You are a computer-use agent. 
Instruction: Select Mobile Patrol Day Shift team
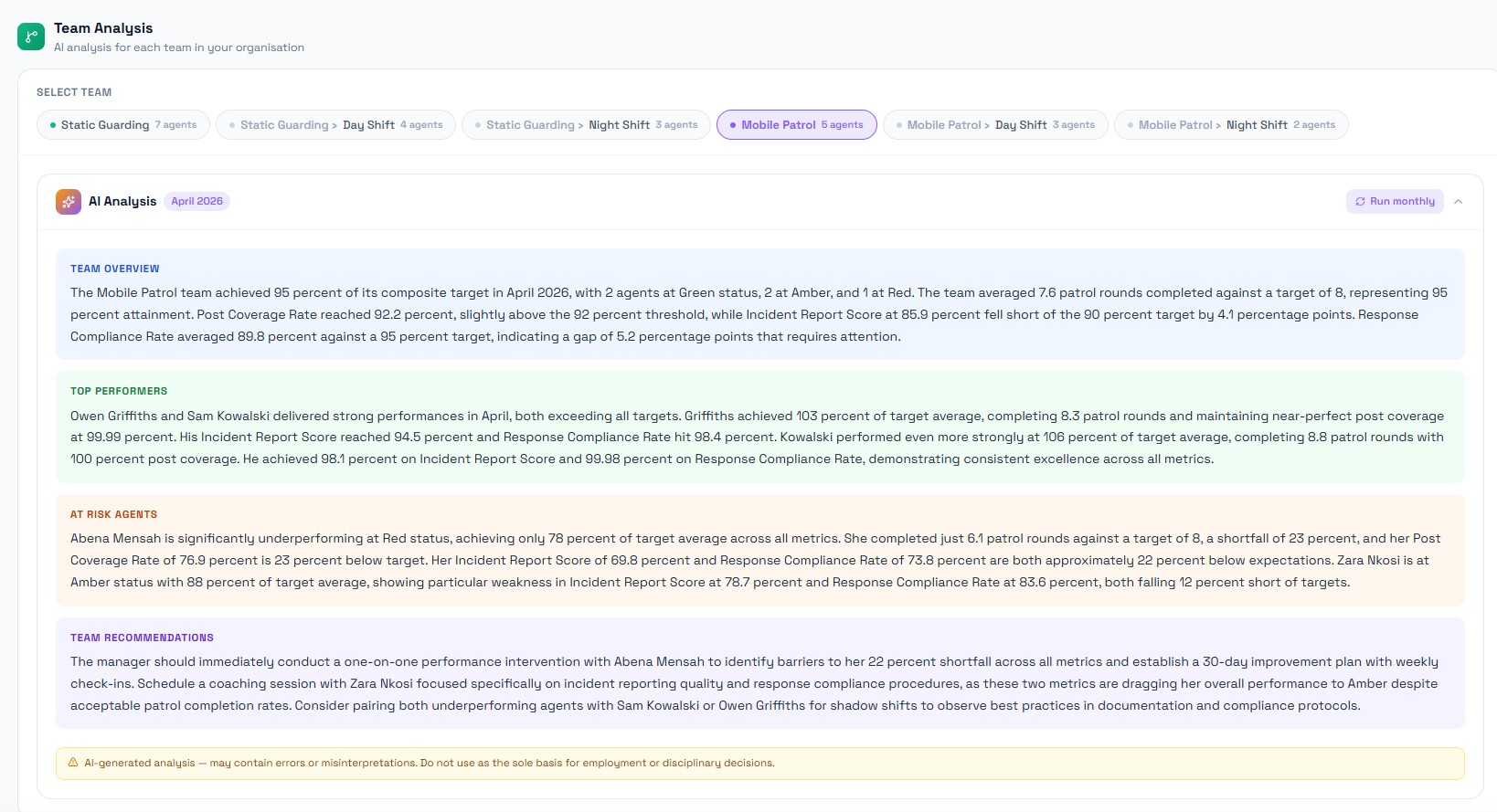(x=995, y=125)
